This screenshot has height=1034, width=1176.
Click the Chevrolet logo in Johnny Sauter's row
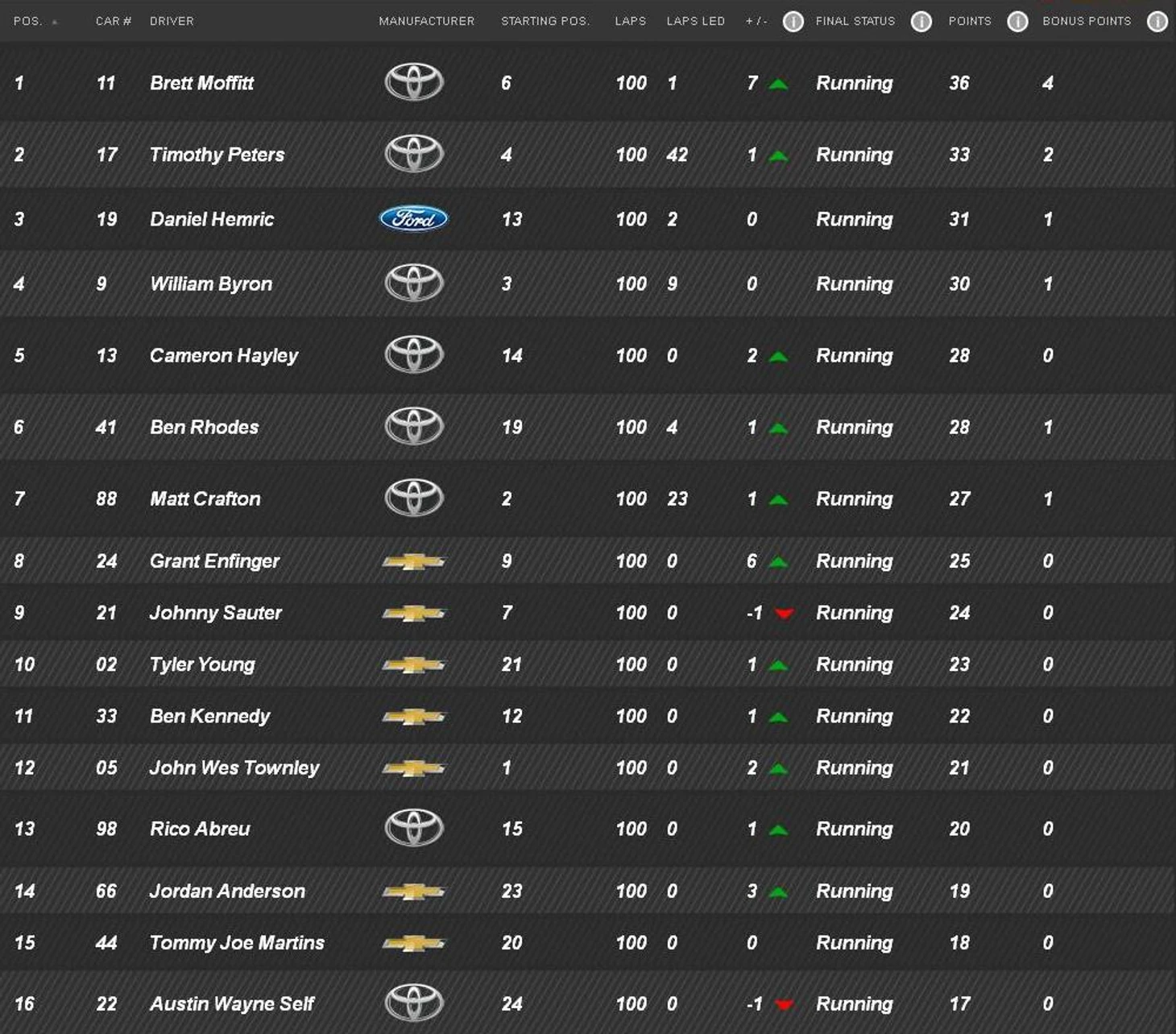(414, 614)
